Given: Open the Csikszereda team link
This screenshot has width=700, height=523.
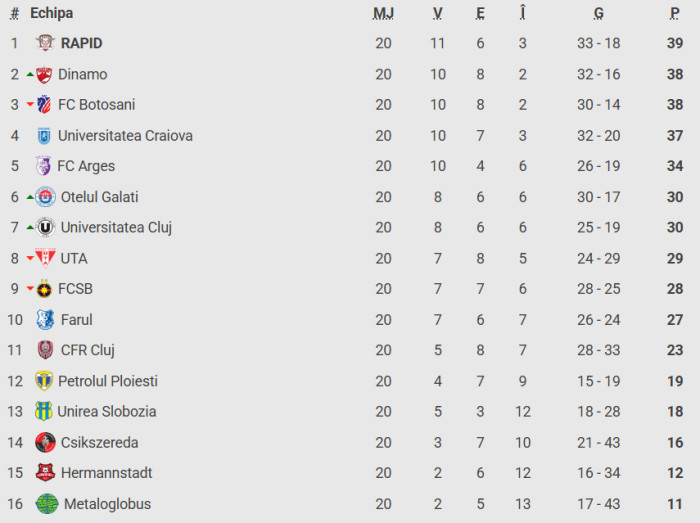Looking at the screenshot, I should pos(99,442).
